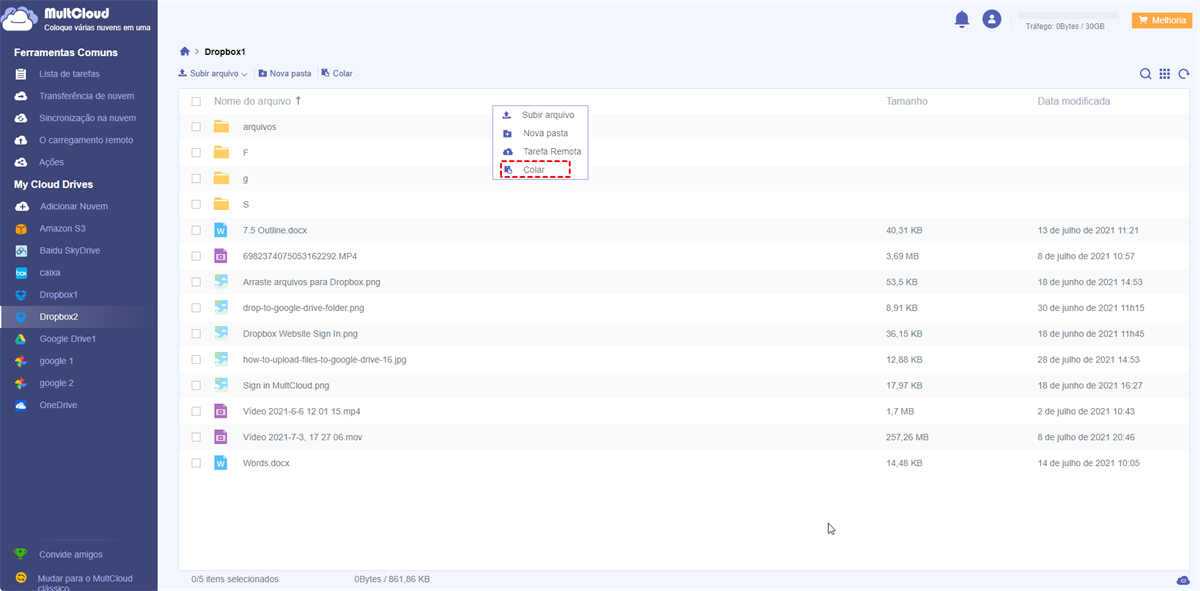The width and height of the screenshot is (1200, 591).
Task: Click Colar in toolbar
Action: [x=337, y=74]
